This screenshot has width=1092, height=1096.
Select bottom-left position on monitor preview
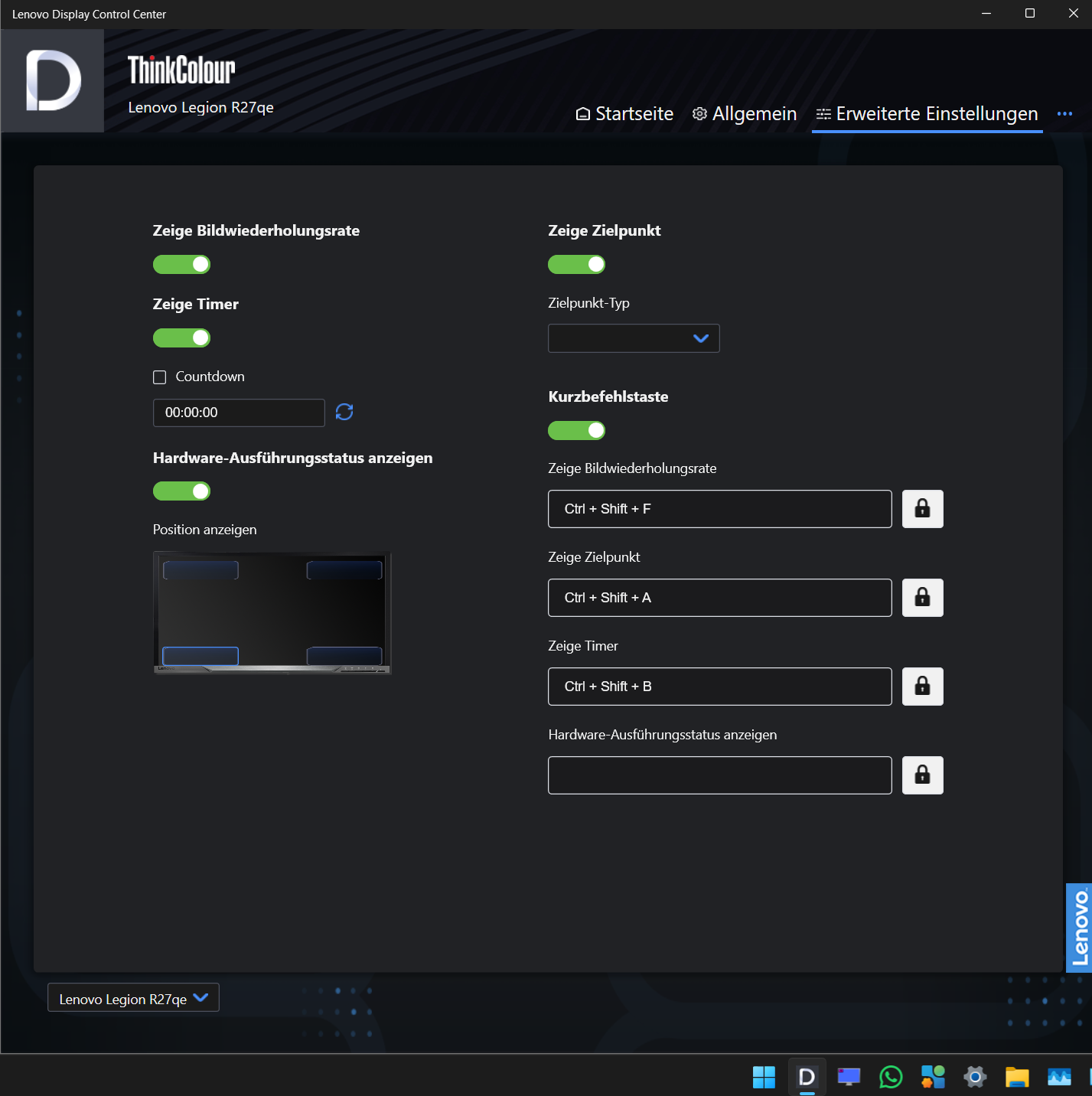[200, 656]
